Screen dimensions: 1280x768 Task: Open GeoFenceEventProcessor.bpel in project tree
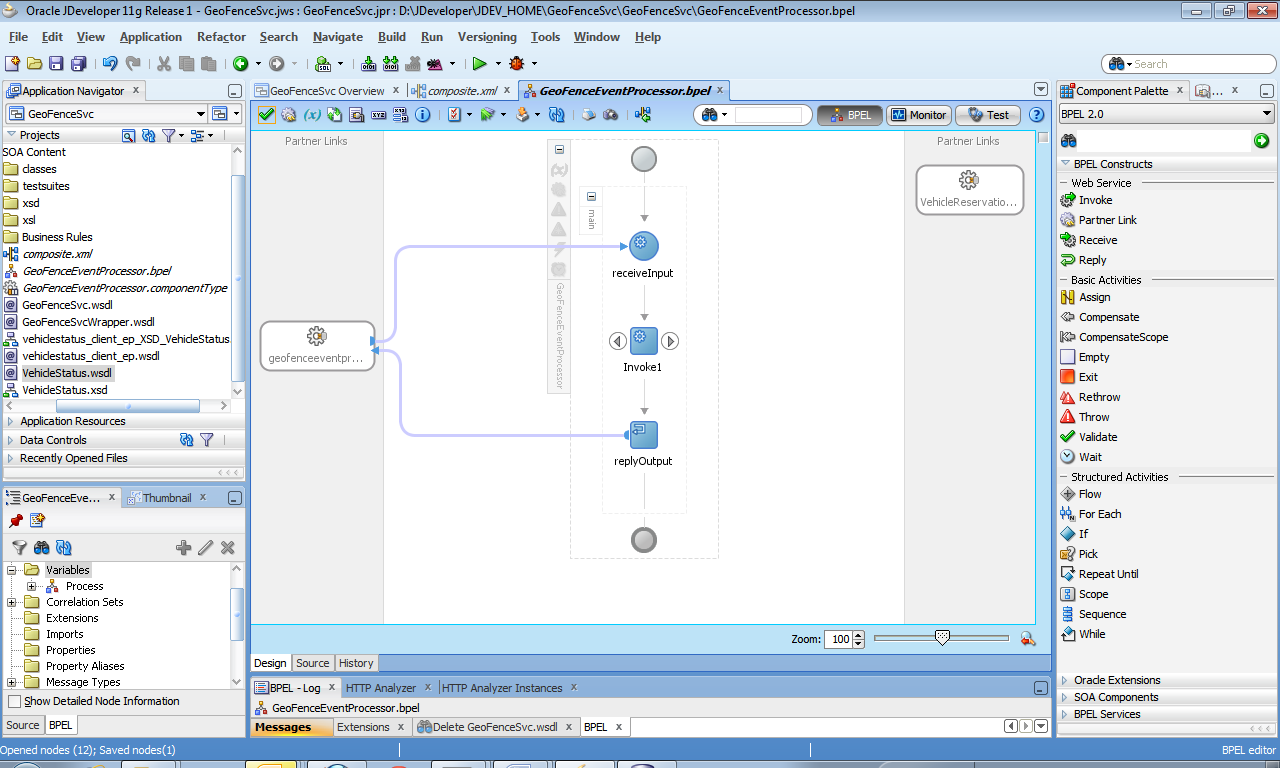pyautogui.click(x=96, y=271)
